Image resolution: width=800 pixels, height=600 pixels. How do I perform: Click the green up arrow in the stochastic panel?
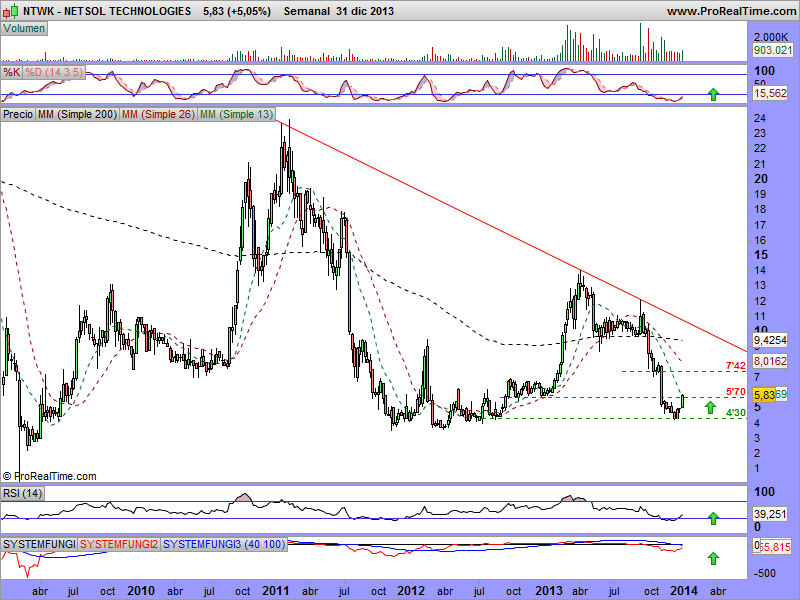click(x=713, y=94)
